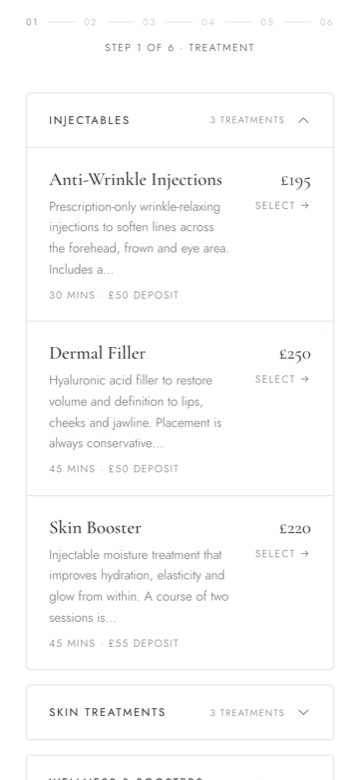Collapse the Injectables section chevron
360x780 pixels.
[x=303, y=120]
